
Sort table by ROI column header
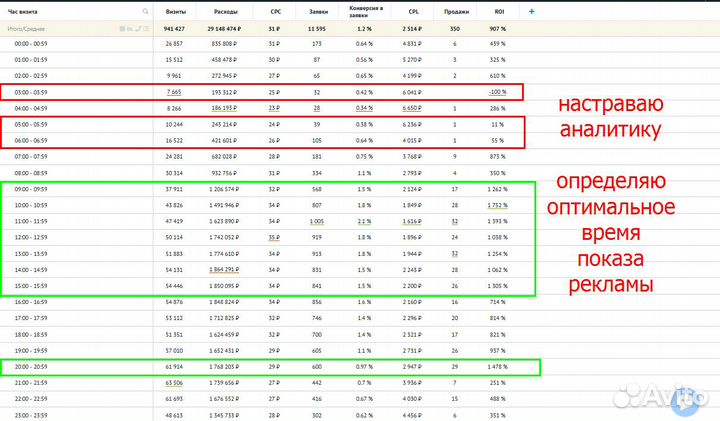pos(498,11)
